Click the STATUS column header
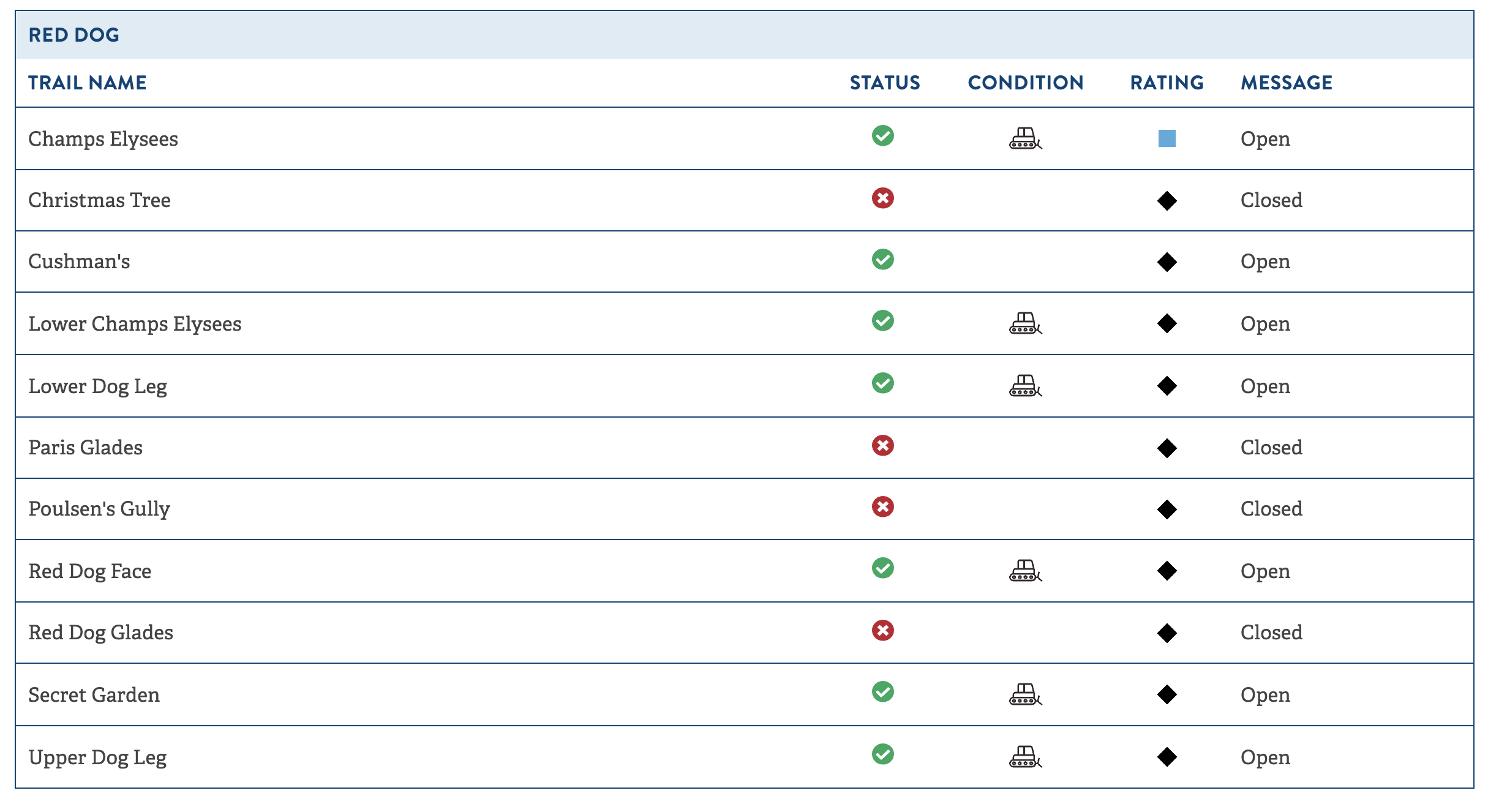 pos(885,83)
